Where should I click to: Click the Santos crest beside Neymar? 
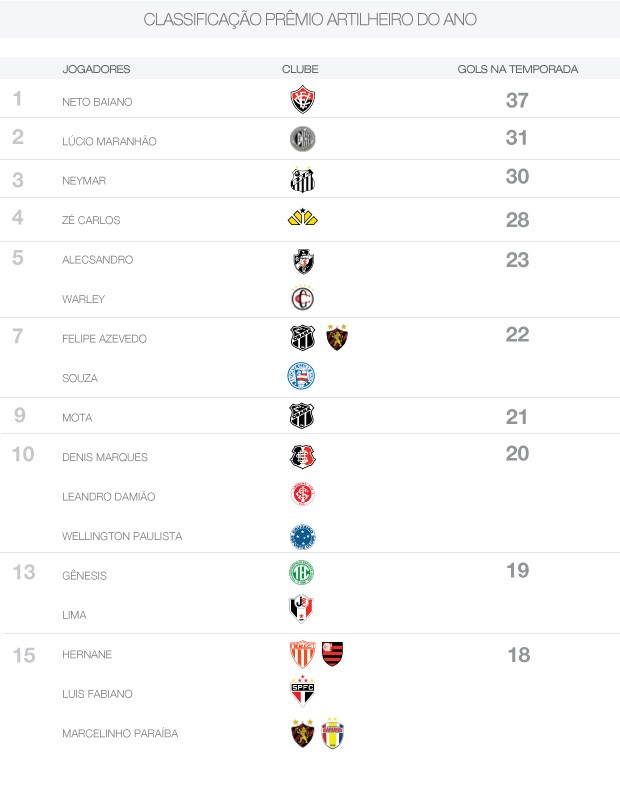pos(302,180)
